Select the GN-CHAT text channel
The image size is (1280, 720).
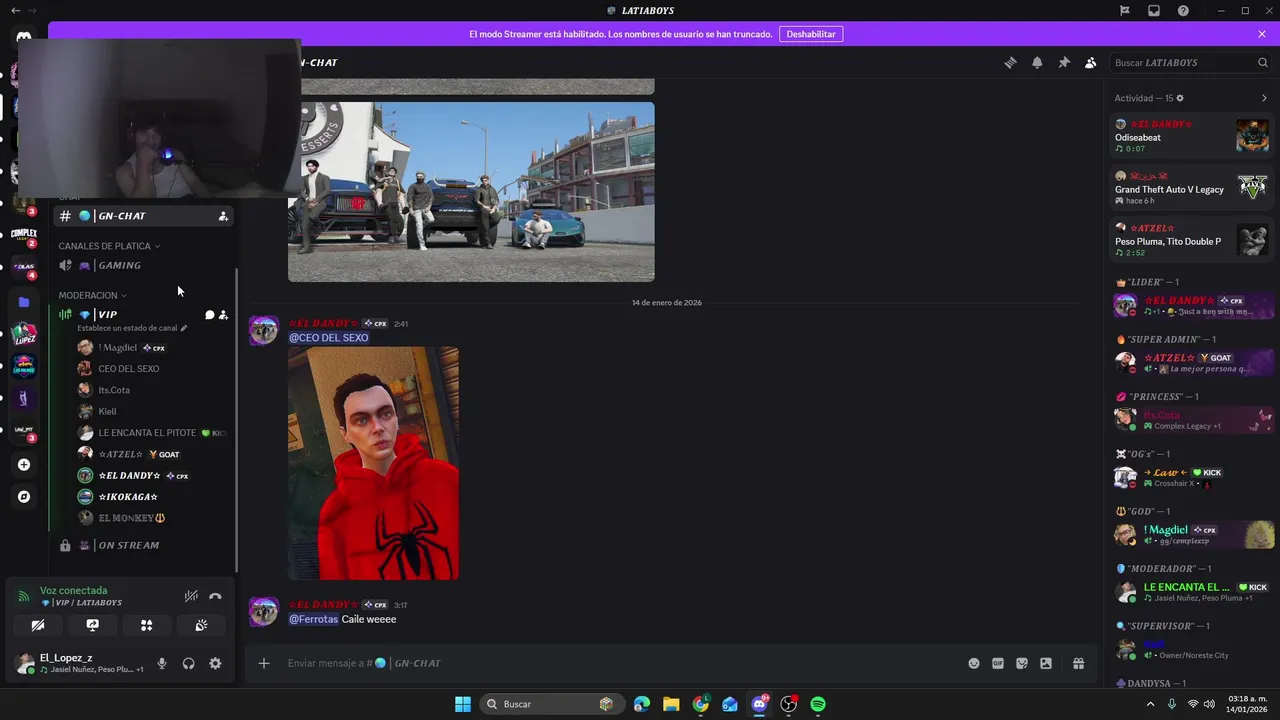(x=143, y=216)
